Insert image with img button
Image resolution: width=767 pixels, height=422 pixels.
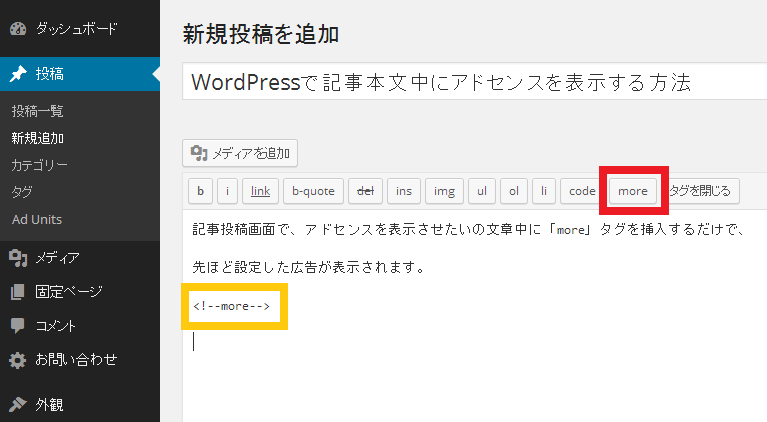[444, 191]
